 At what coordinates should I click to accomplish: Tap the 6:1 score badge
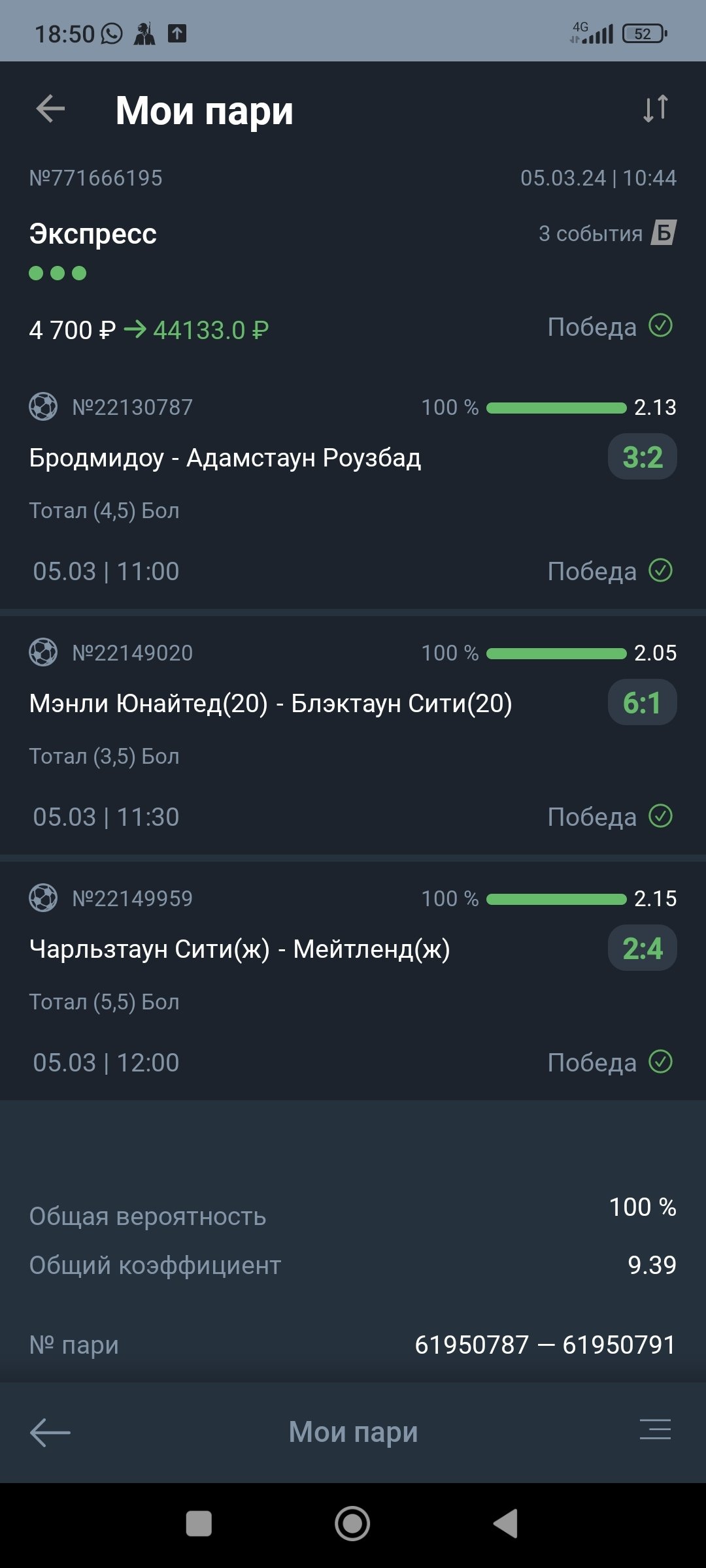(x=643, y=703)
